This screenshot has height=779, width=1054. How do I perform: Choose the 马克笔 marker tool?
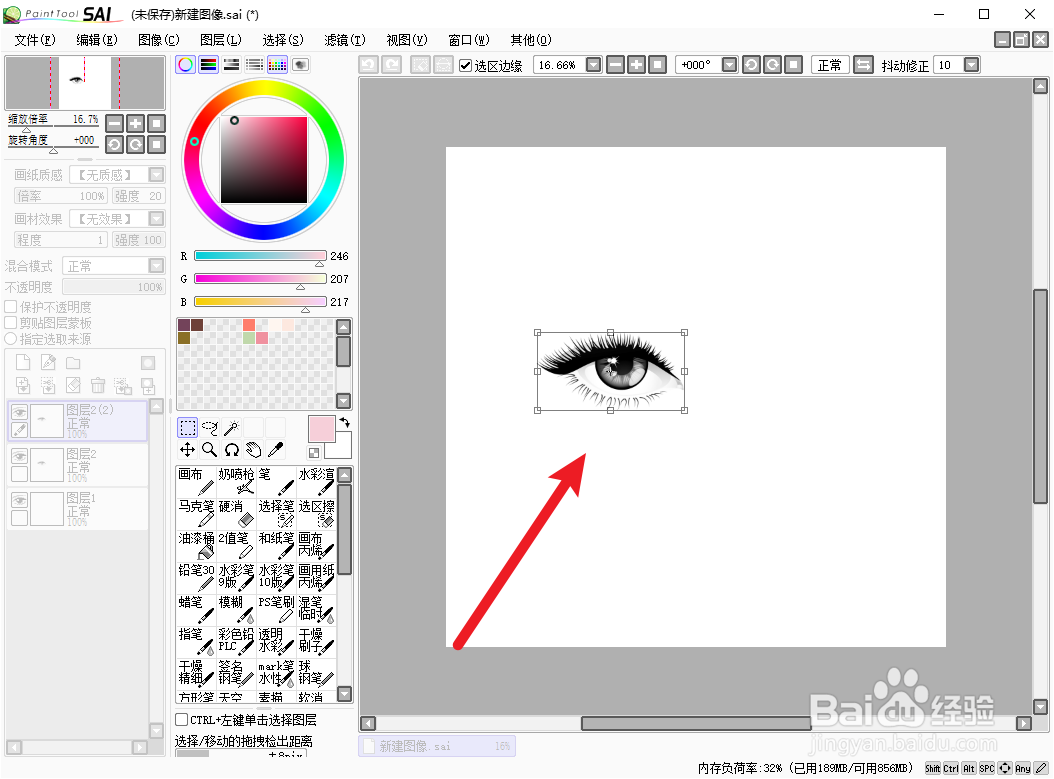pos(196,514)
